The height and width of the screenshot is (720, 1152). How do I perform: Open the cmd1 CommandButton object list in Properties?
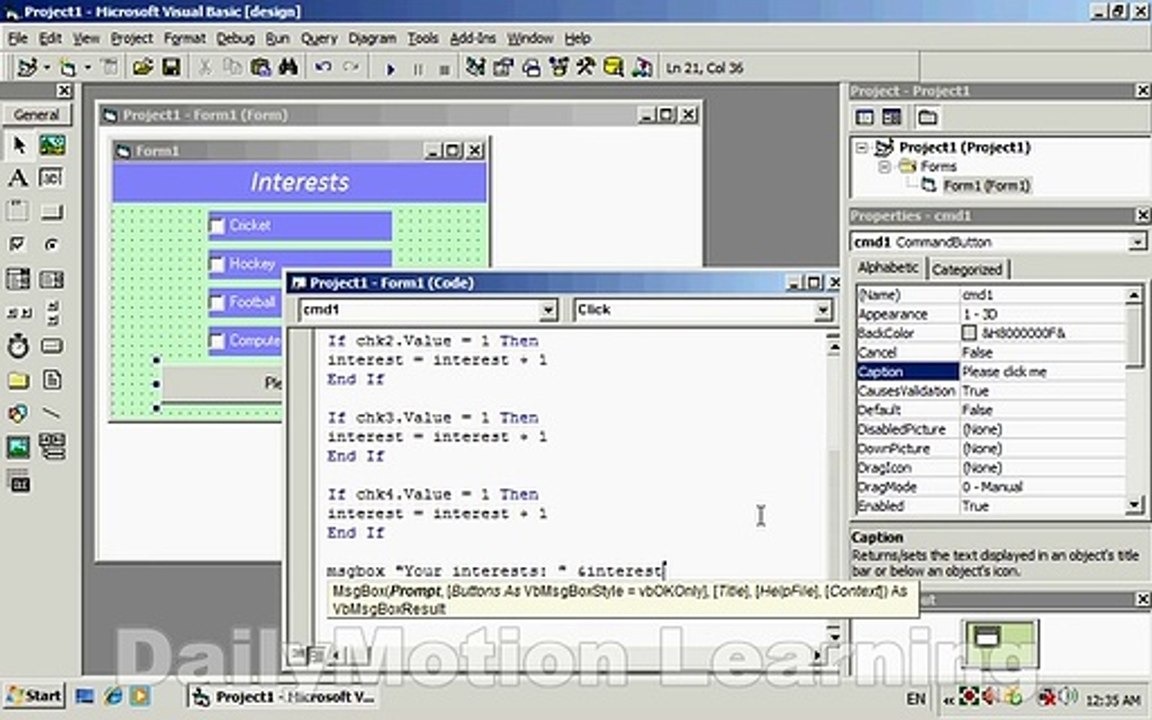pyautogui.click(x=1137, y=242)
